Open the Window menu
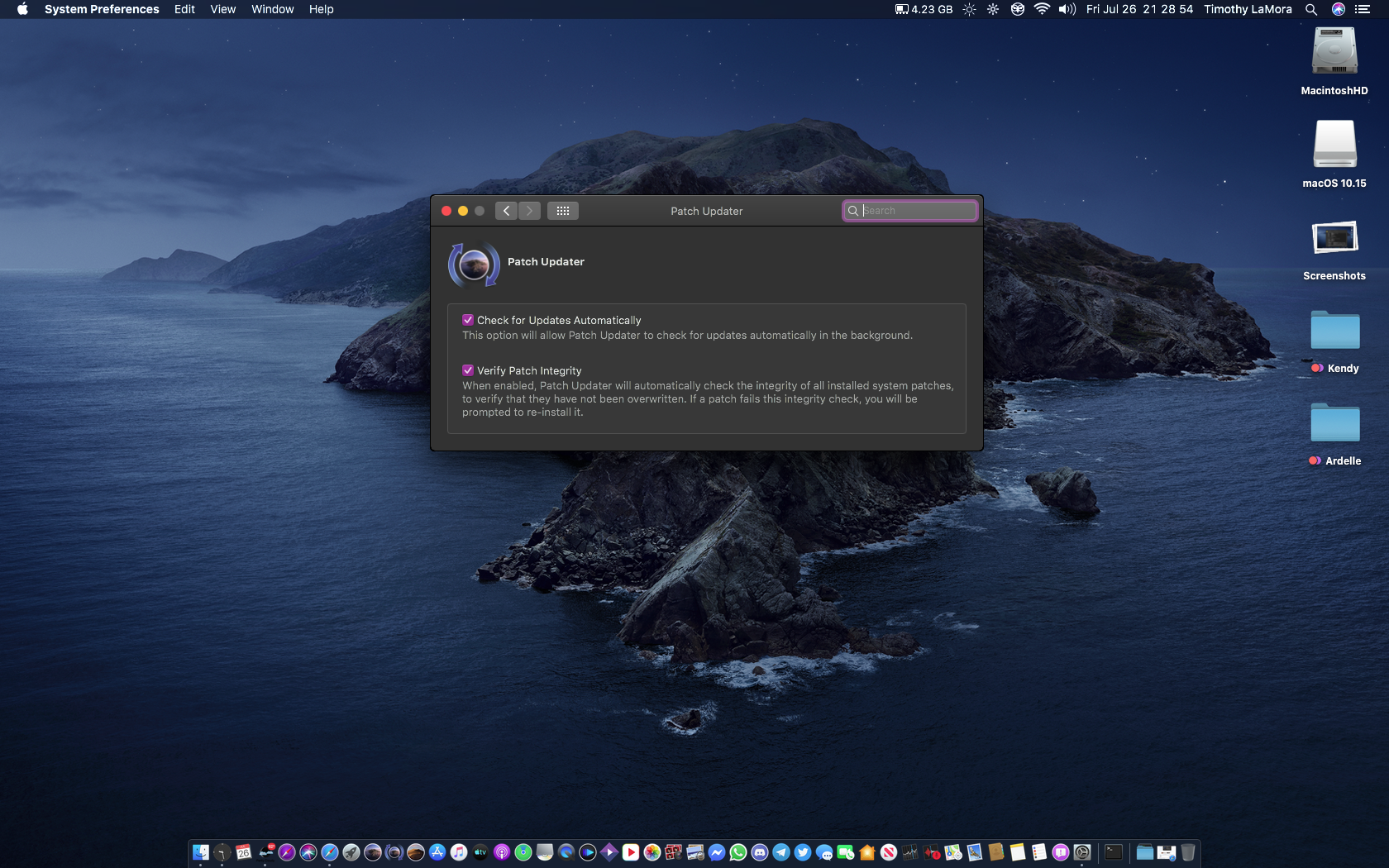This screenshot has width=1389, height=868. pos(273,9)
